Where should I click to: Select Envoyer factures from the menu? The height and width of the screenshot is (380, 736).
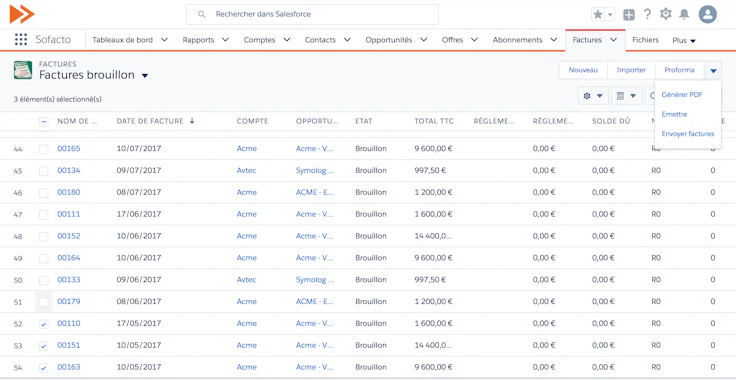[x=688, y=134]
